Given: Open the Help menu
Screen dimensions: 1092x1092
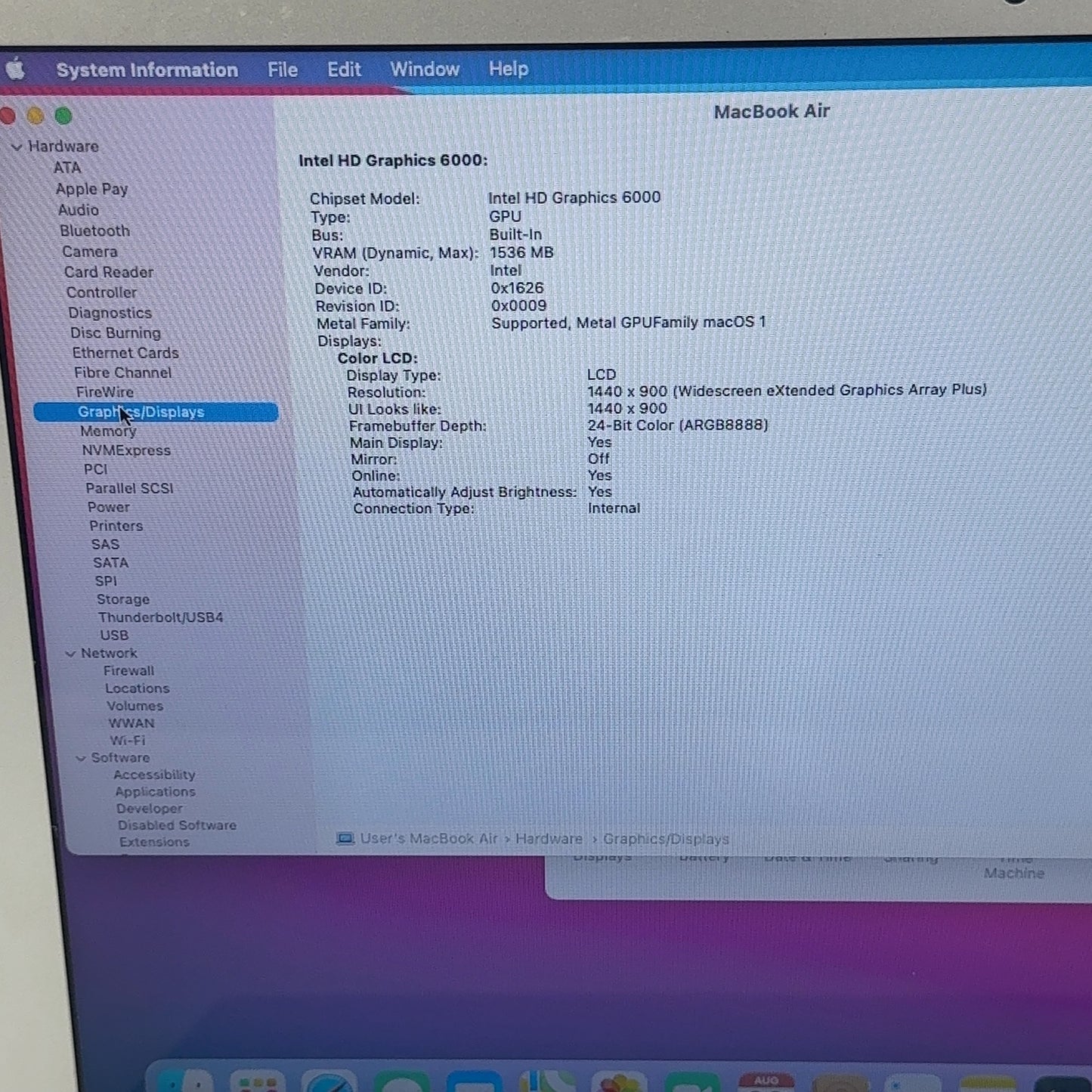Looking at the screenshot, I should point(509,69).
